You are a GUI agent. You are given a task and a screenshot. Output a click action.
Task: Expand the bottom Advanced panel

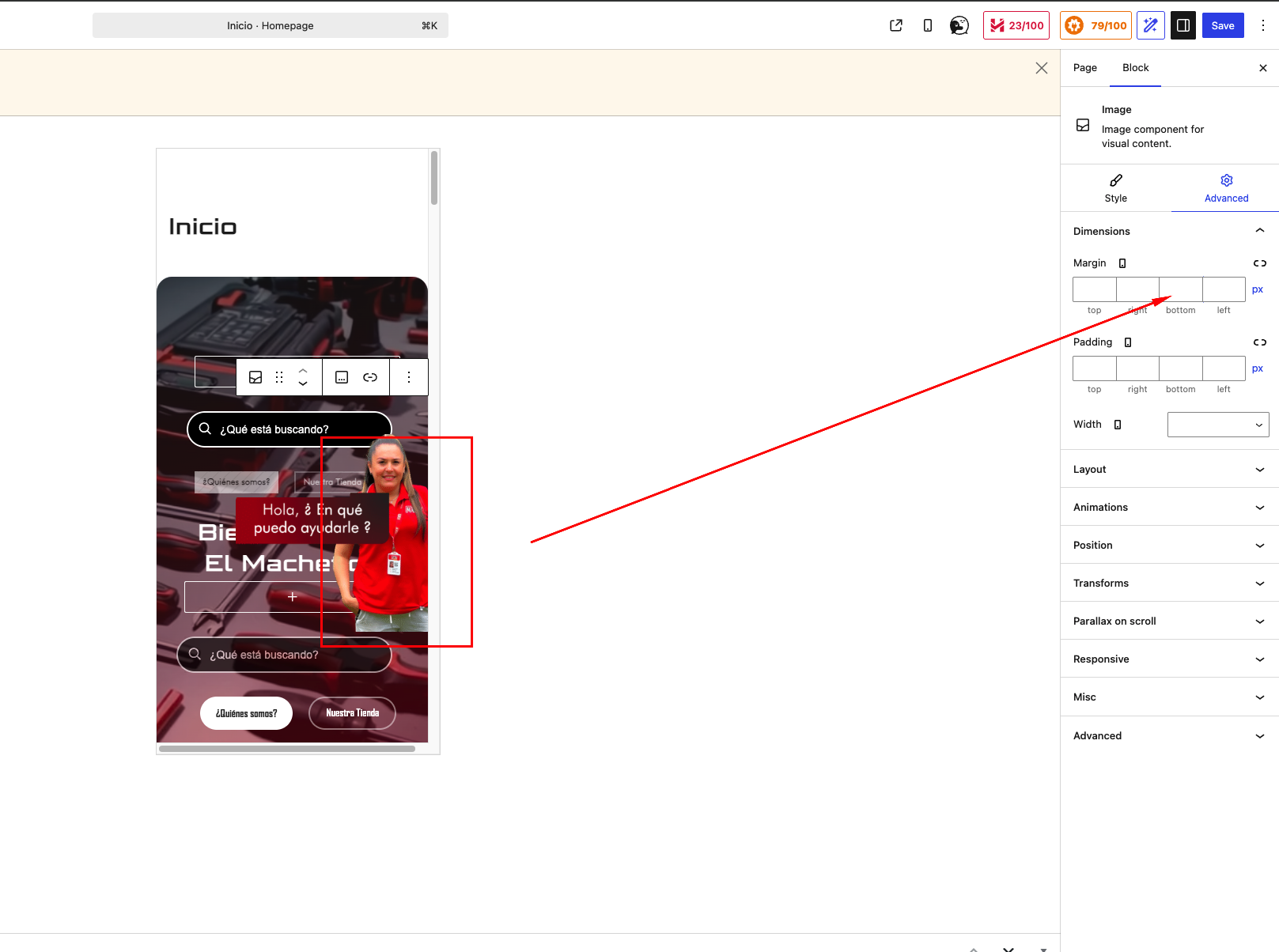(1170, 735)
